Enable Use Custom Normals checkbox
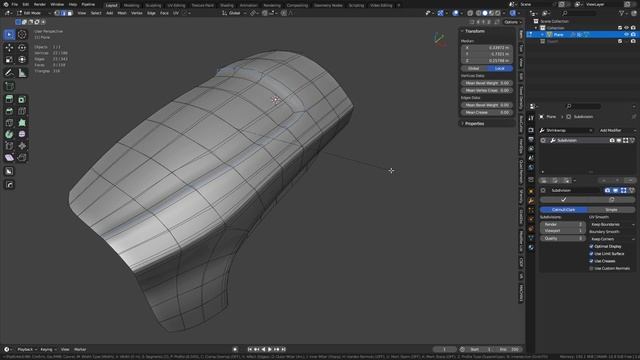 [591, 269]
